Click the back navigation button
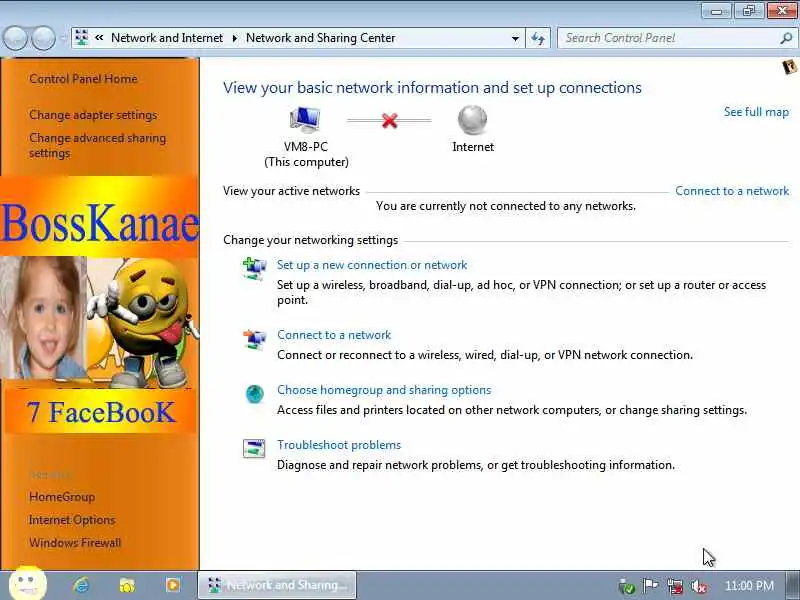 point(16,38)
